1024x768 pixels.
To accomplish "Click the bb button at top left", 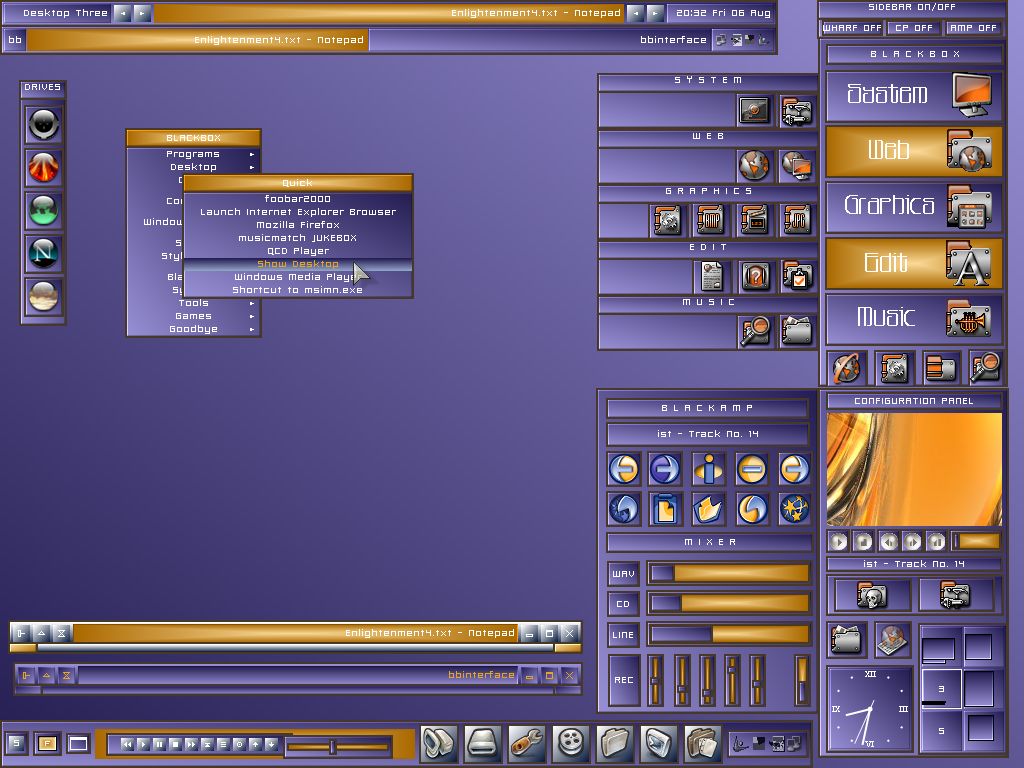I will [x=14, y=40].
